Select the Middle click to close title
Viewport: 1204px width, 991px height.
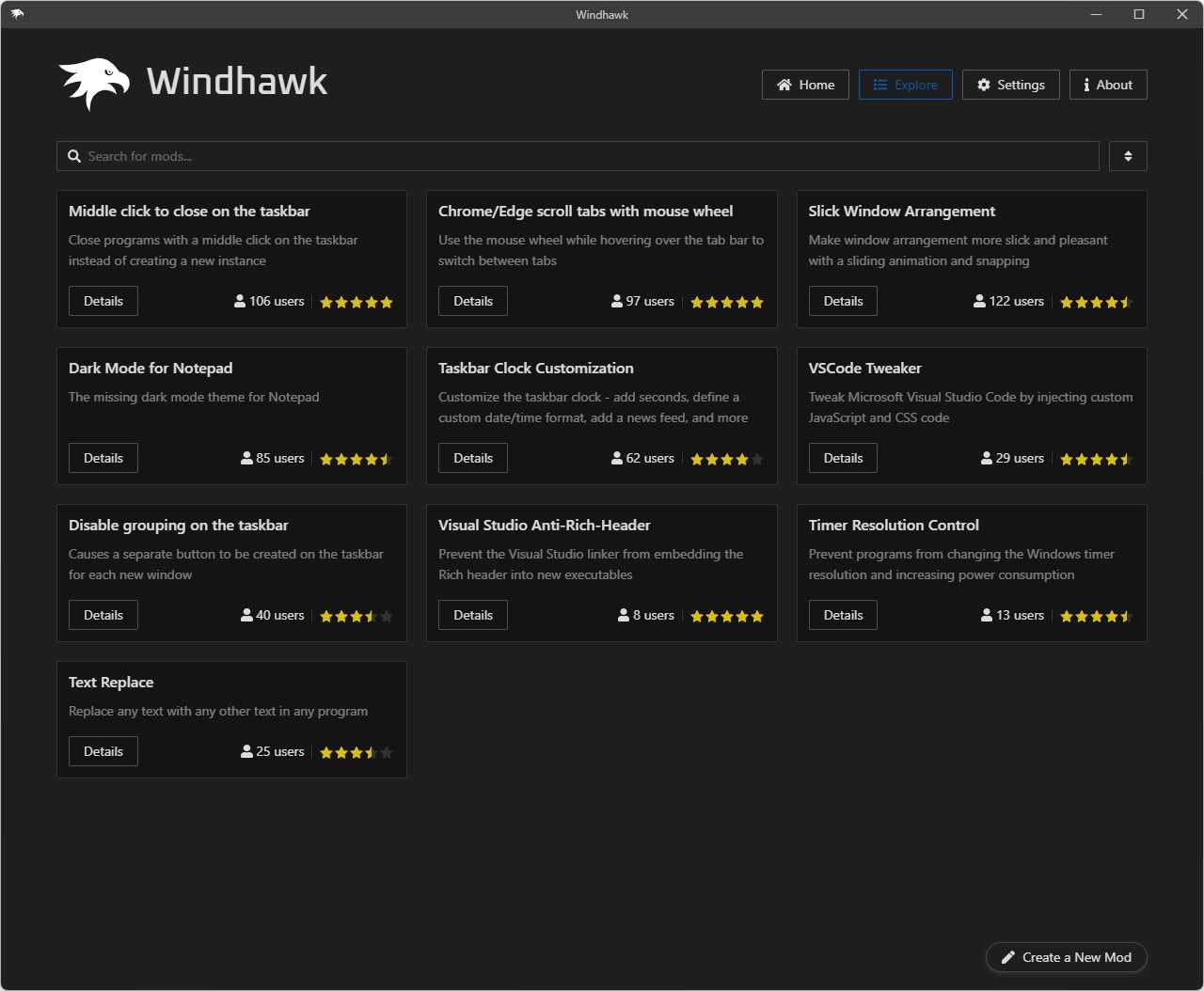(x=189, y=212)
